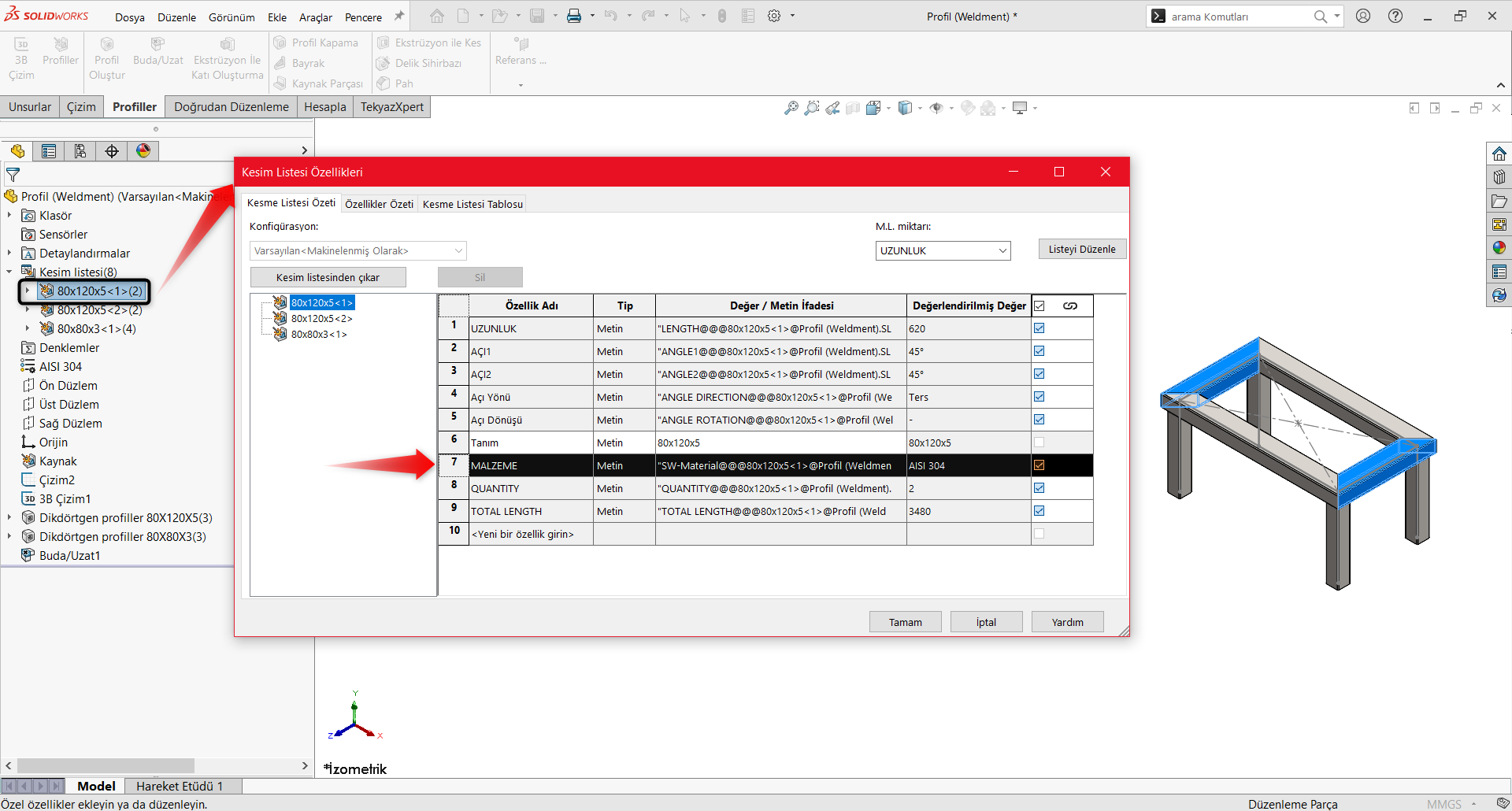The image size is (1512, 811).
Task: Toggle the QUANTITY row checkbox
Action: 1039,488
